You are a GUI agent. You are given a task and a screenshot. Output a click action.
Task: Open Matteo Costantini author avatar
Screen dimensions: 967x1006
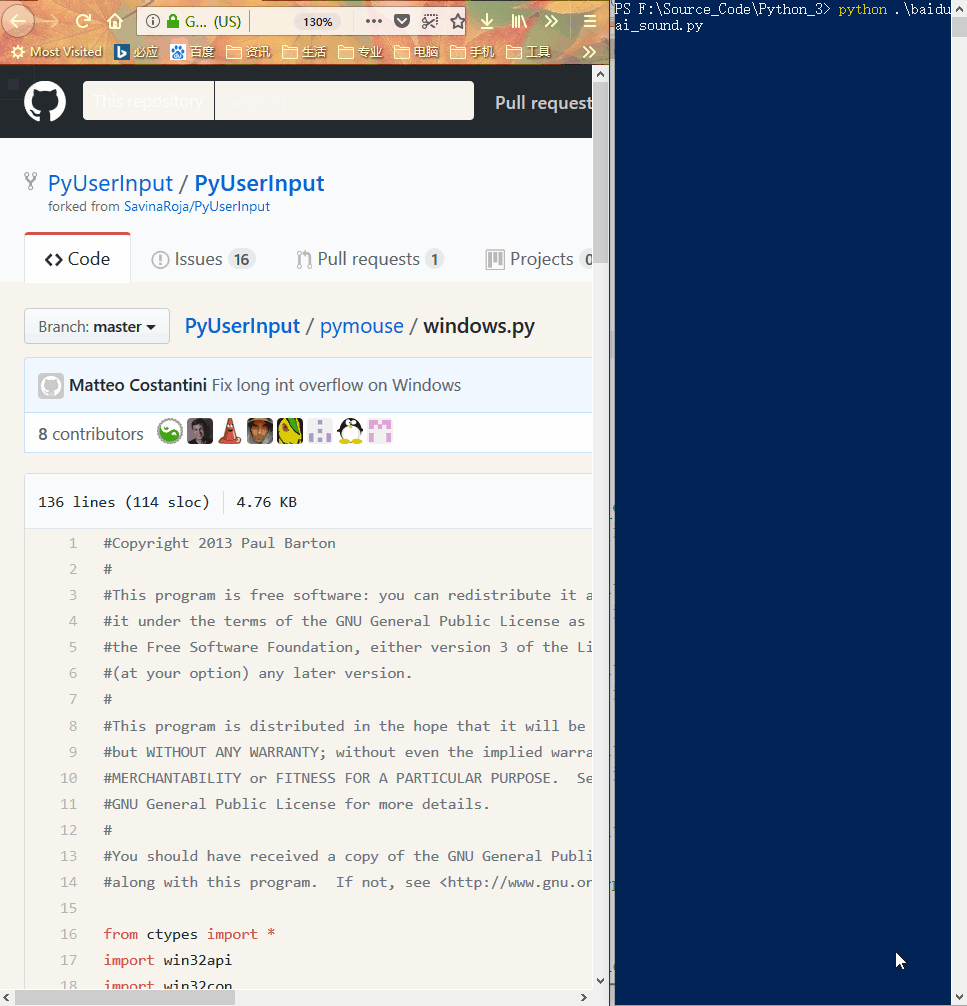[51, 386]
